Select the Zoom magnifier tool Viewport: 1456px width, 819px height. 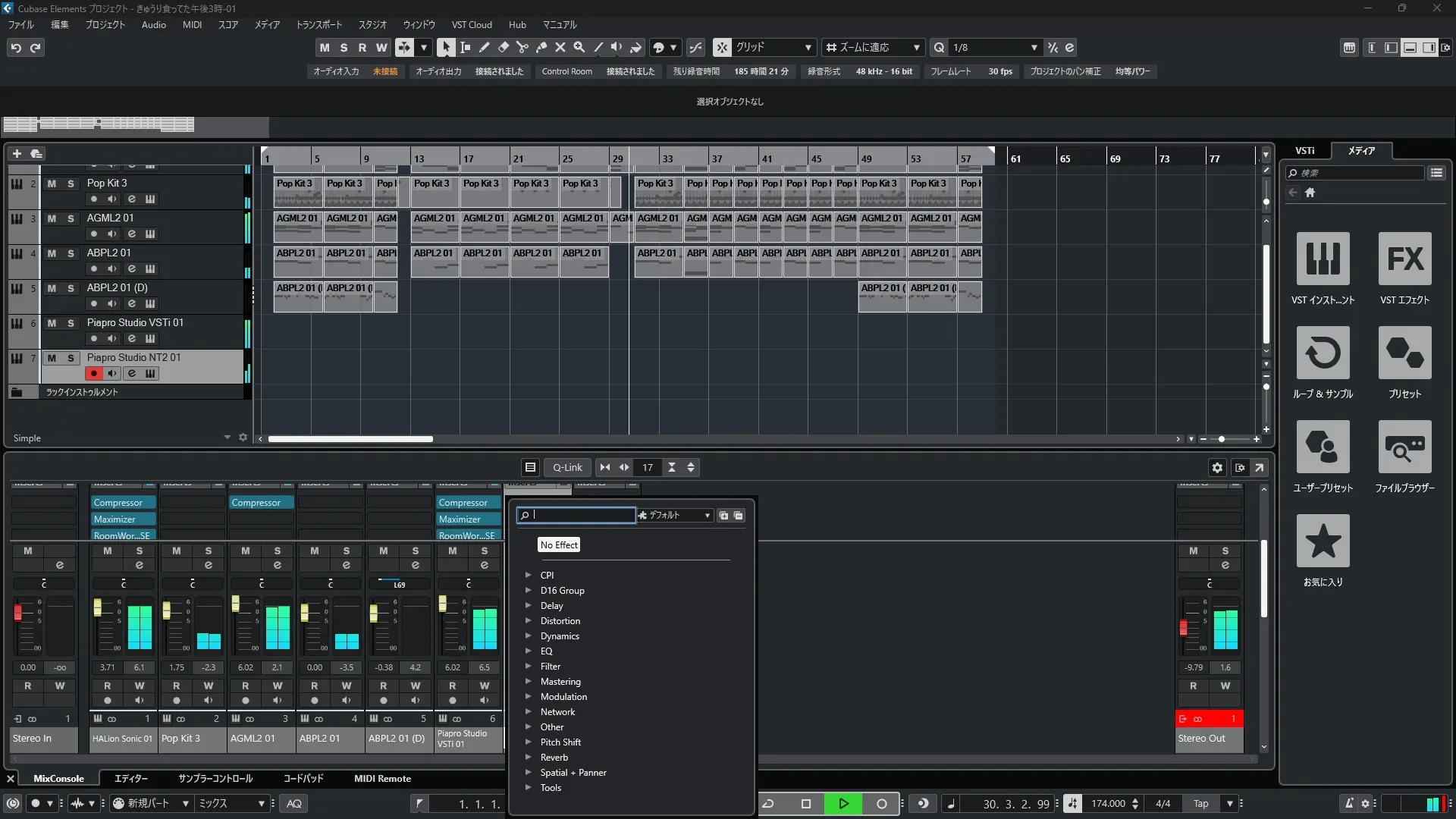579,47
